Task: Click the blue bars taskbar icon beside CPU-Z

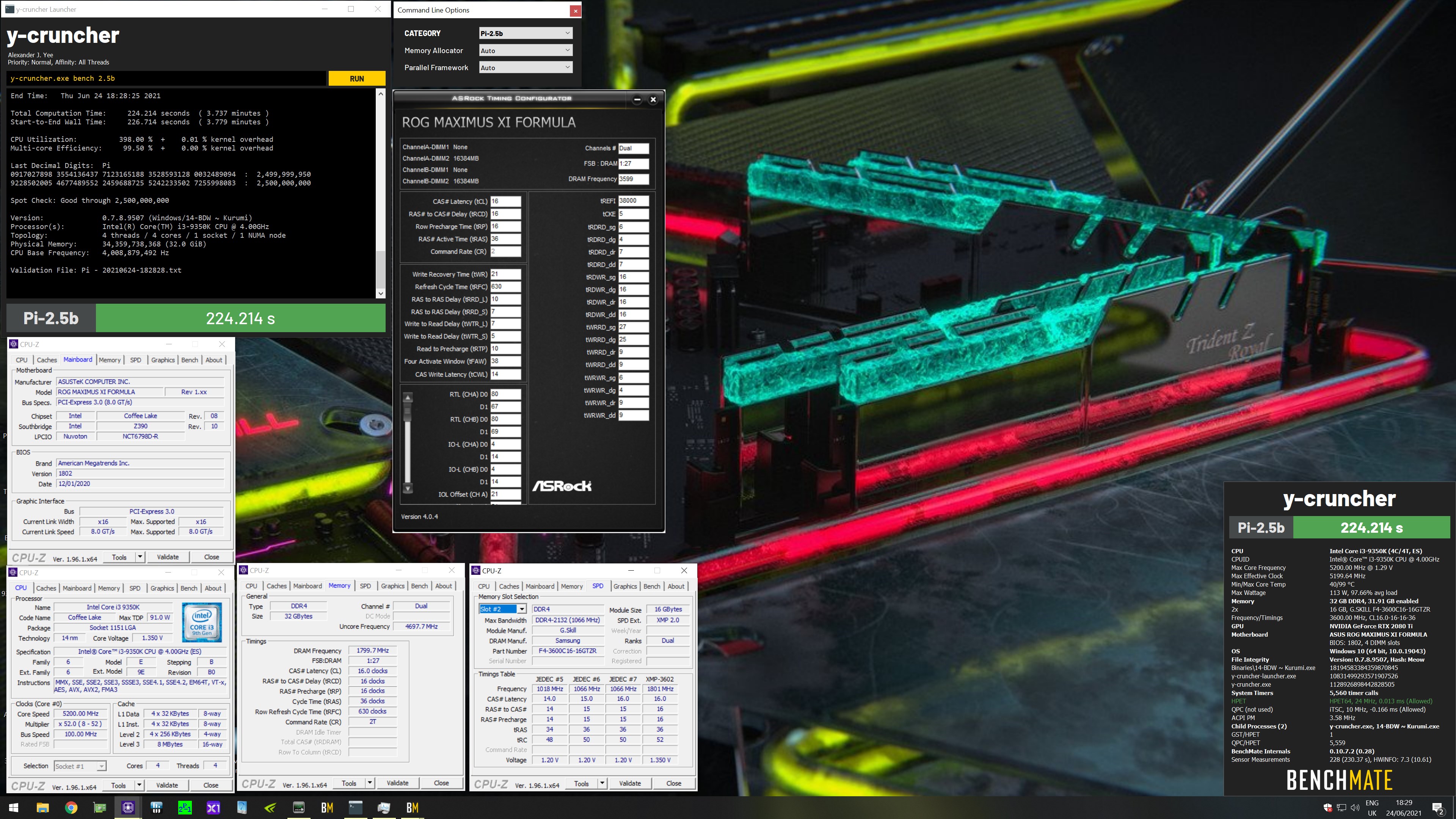Action: (x=157, y=808)
